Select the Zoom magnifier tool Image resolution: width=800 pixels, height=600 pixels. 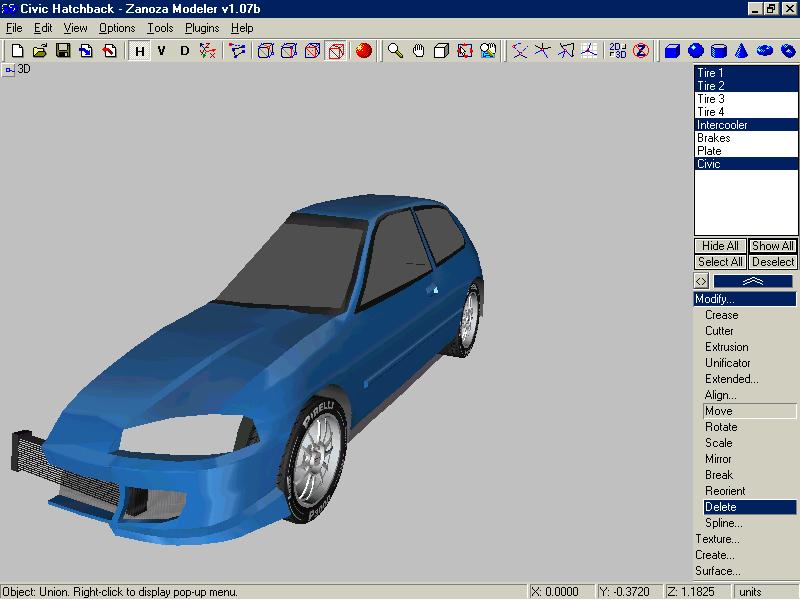[x=396, y=51]
